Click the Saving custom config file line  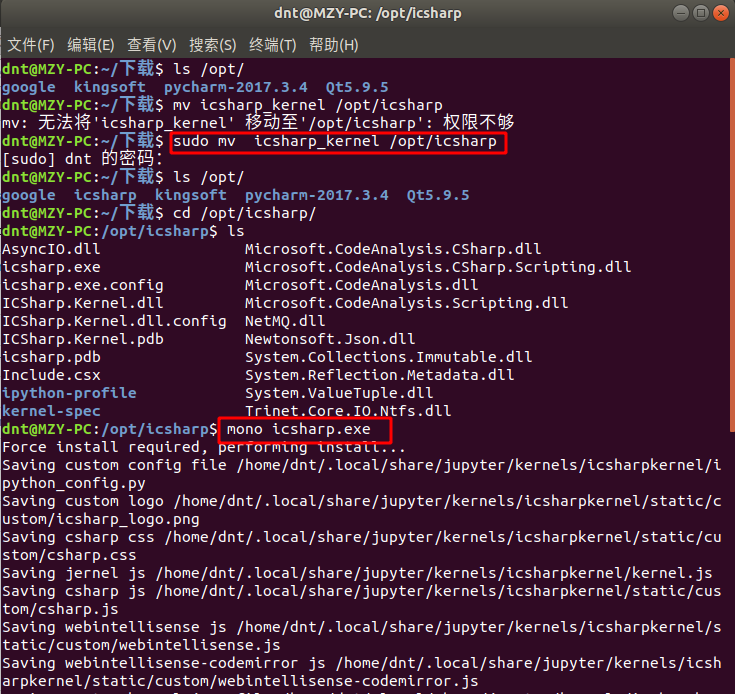(361, 474)
